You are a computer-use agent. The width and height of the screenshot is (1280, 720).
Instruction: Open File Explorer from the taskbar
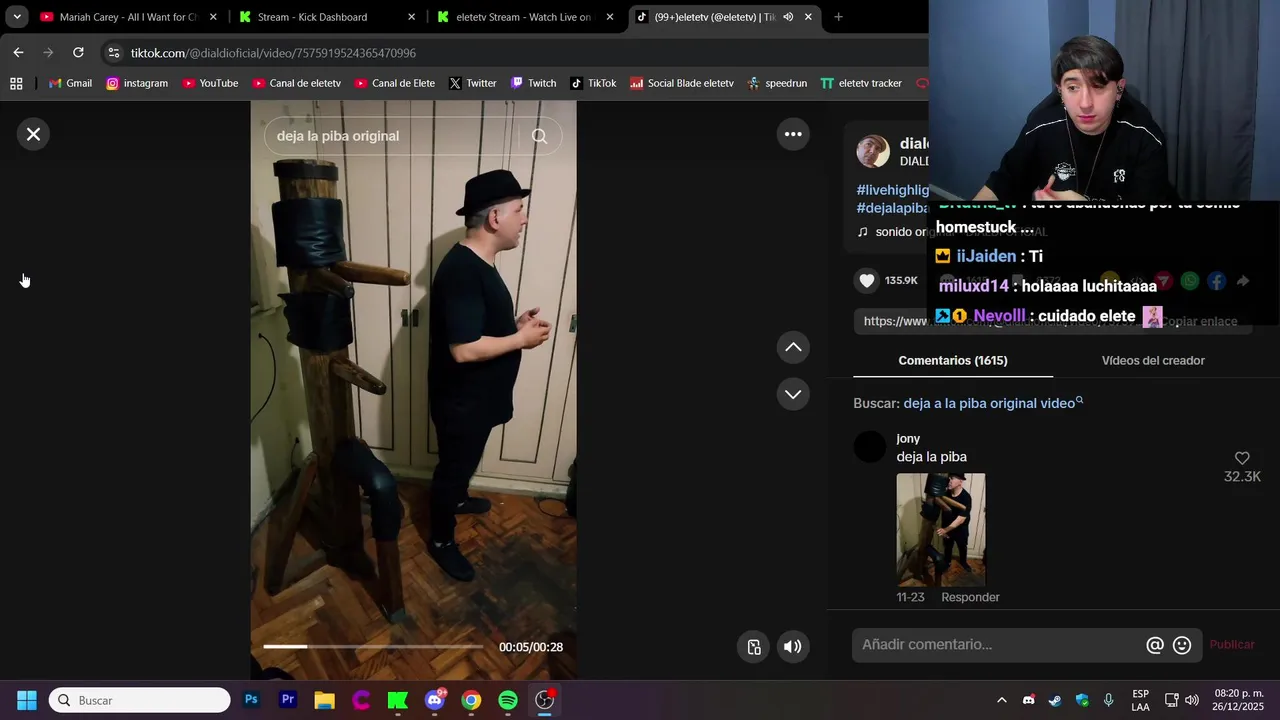click(324, 700)
